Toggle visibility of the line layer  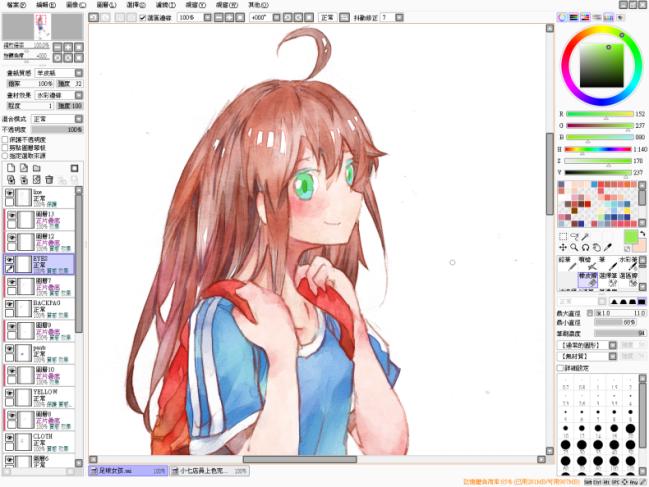[10, 193]
